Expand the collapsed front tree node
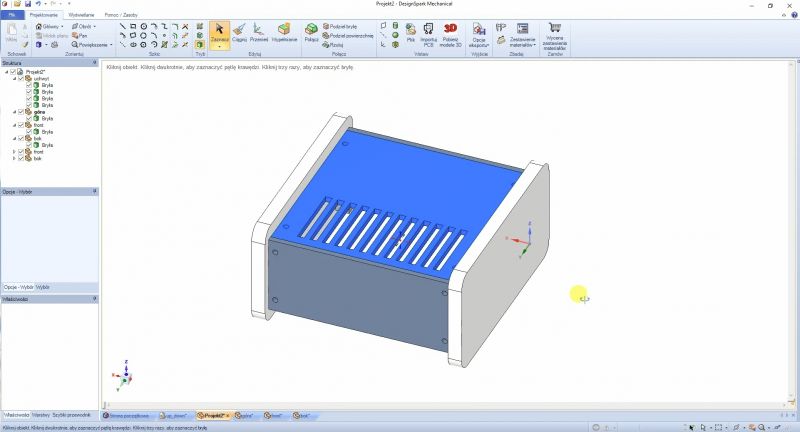This screenshot has height=432, width=800. 14,152
